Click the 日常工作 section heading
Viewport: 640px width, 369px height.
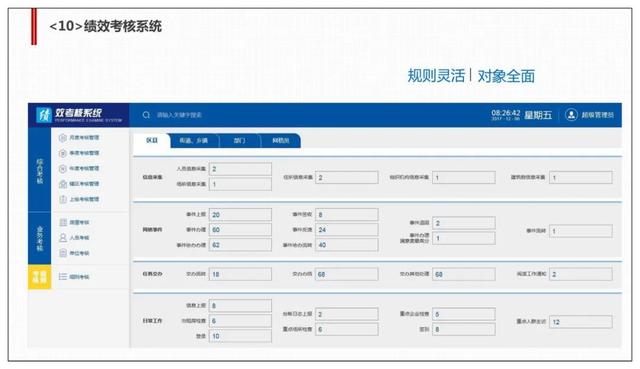tap(152, 321)
